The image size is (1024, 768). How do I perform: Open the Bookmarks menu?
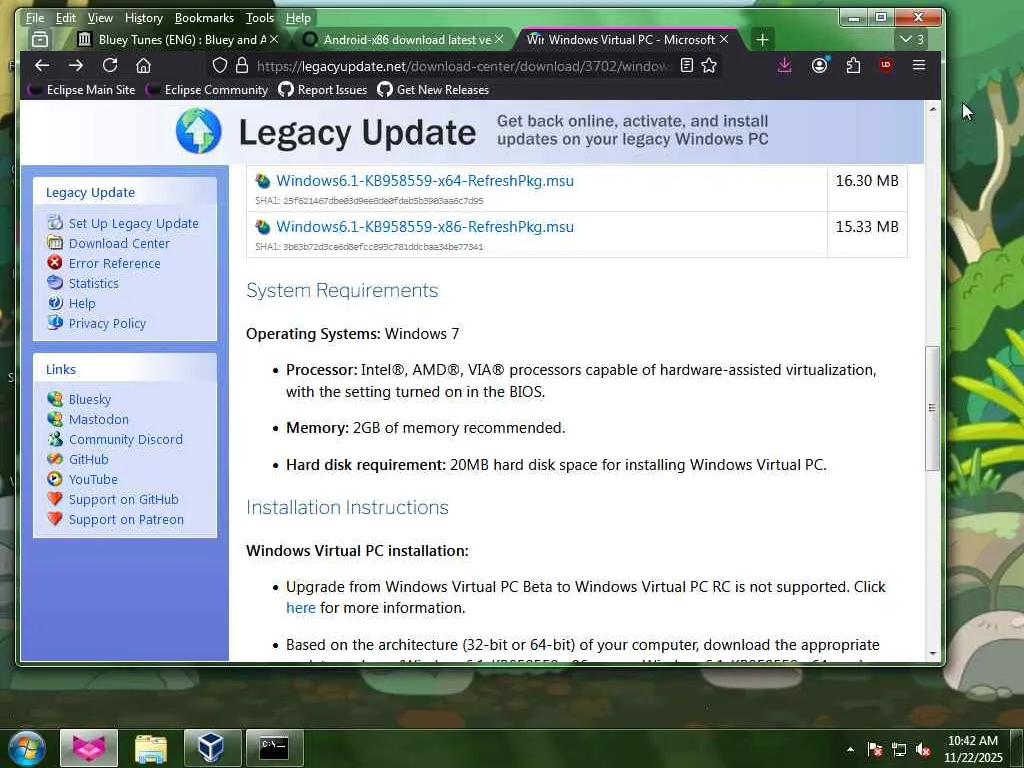pyautogui.click(x=204, y=18)
